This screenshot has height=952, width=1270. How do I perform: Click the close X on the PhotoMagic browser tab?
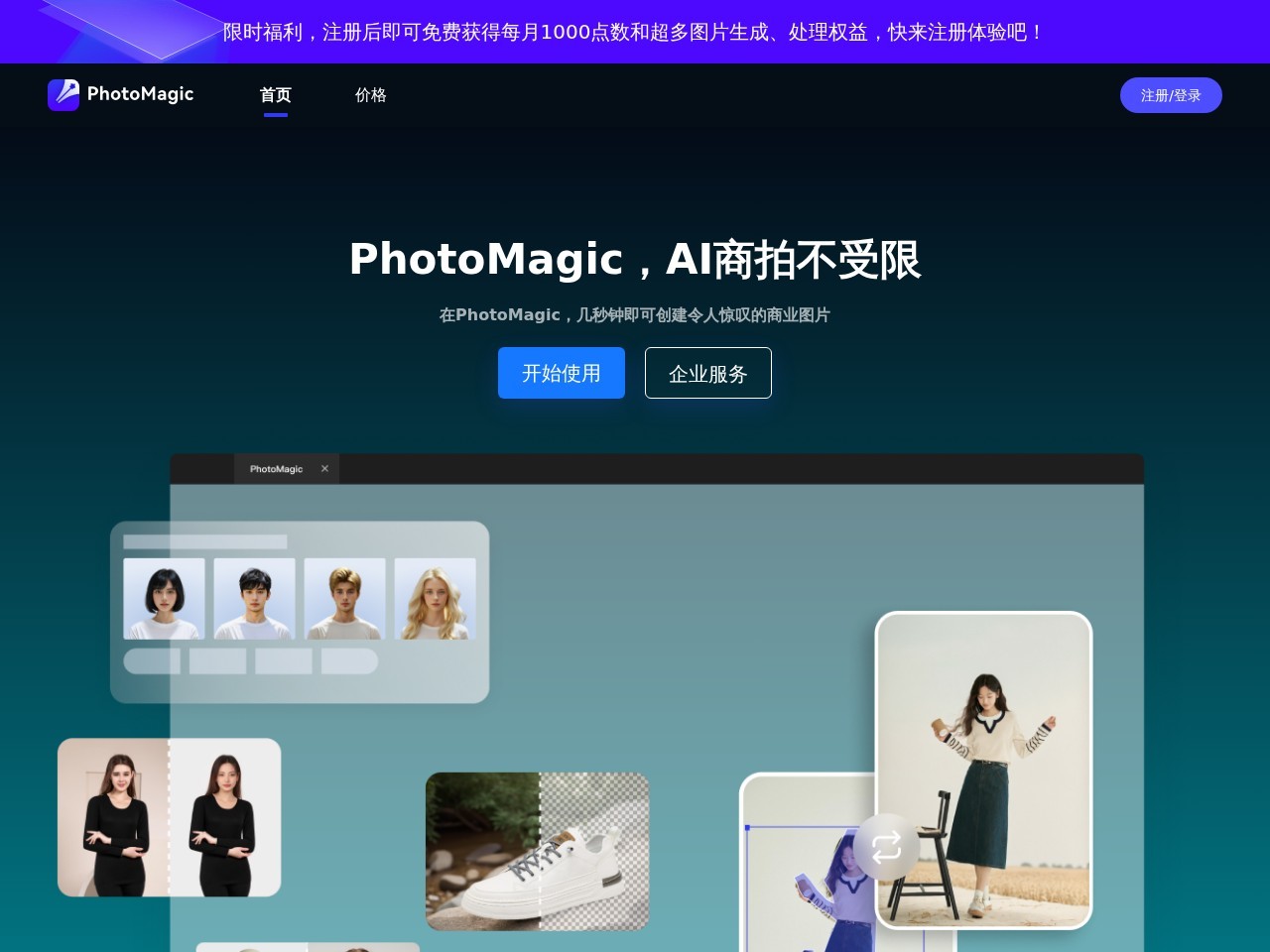tap(324, 468)
